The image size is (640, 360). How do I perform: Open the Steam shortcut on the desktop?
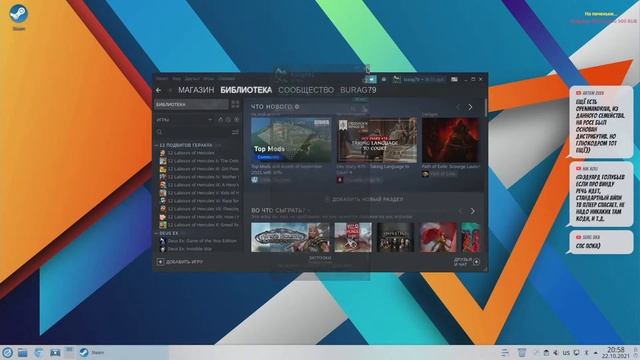coord(18,17)
